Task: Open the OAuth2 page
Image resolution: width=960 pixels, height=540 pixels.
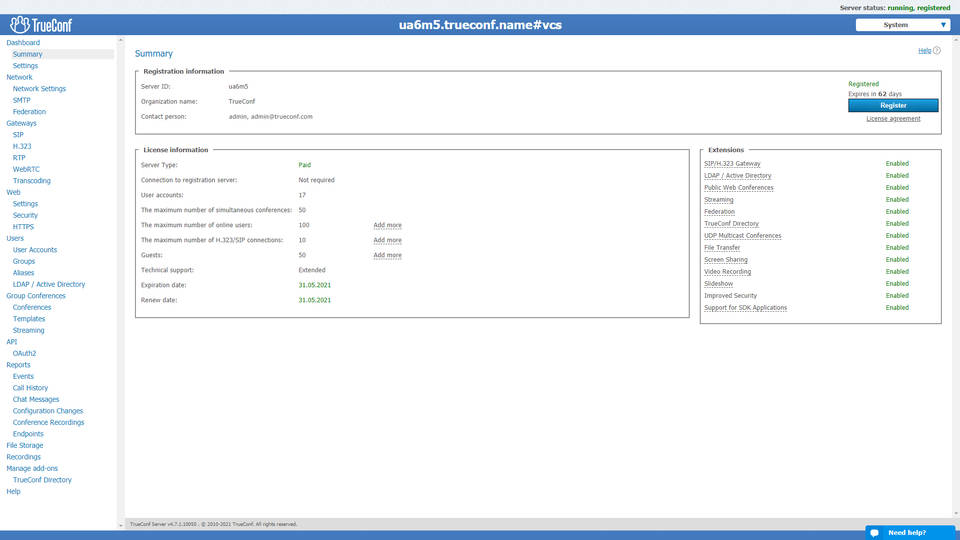Action: [x=24, y=354]
